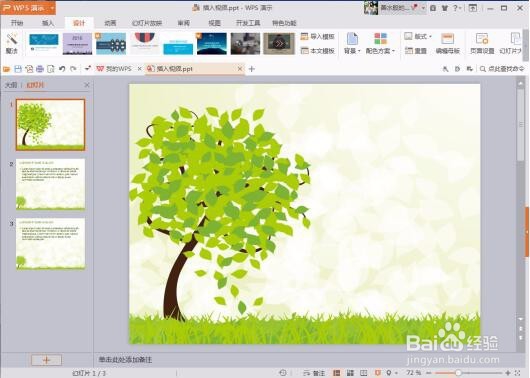Viewport: 530px width, 378px height.
Task: Open the Slide Show (幻灯片放映) ribbon tab
Action: click(x=147, y=23)
